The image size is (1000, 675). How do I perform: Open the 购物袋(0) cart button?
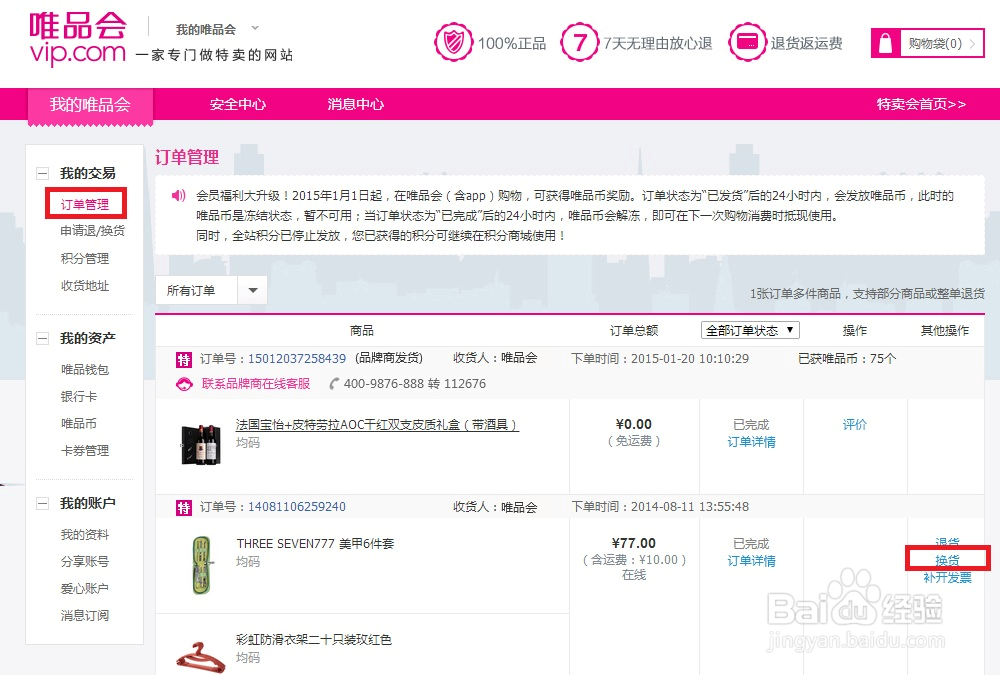[927, 43]
